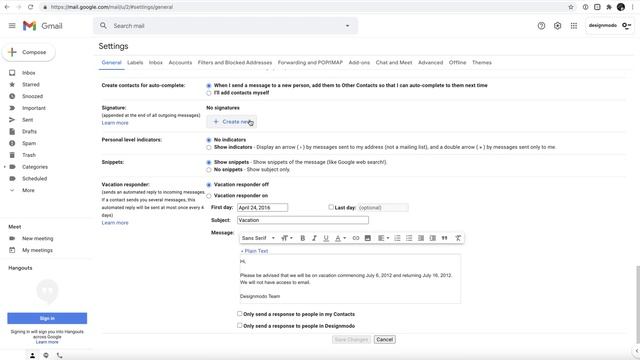Apply bold formatting in message toolbar

pos(302,238)
